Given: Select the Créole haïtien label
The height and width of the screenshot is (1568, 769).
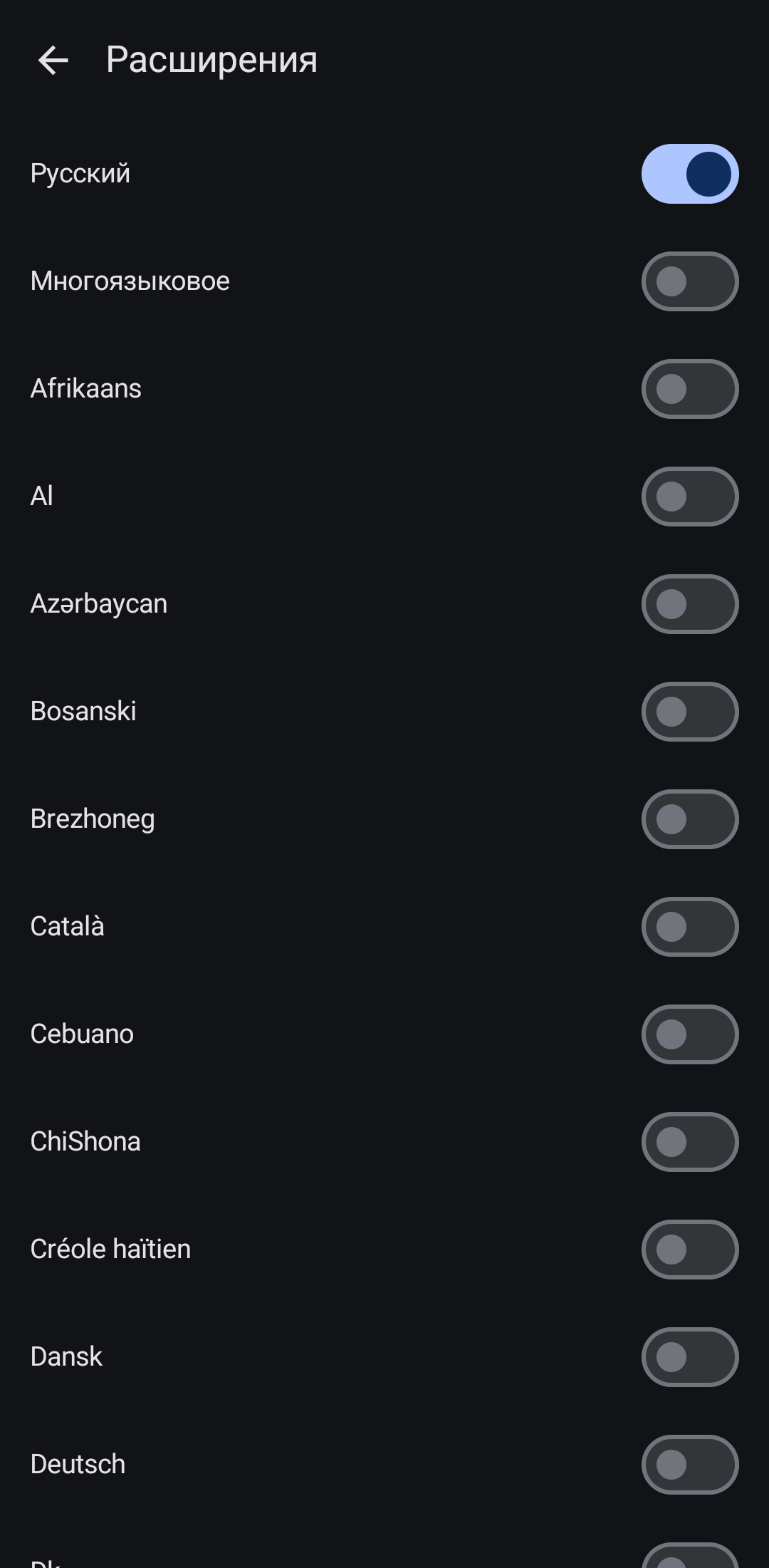Looking at the screenshot, I should coord(110,1250).
